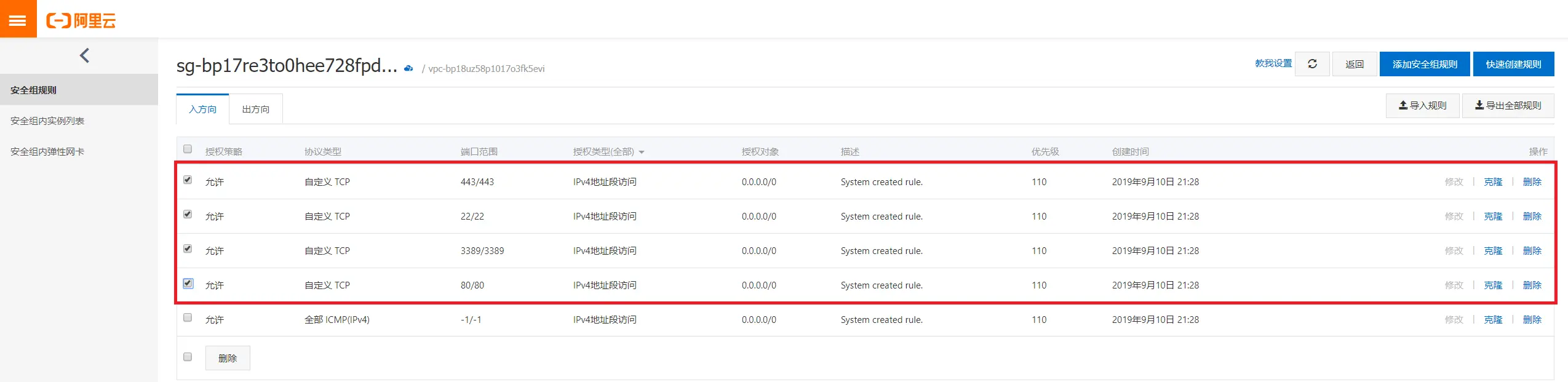Click port range 443/443 cell
Screen dimensions: 1568x382
click(477, 181)
